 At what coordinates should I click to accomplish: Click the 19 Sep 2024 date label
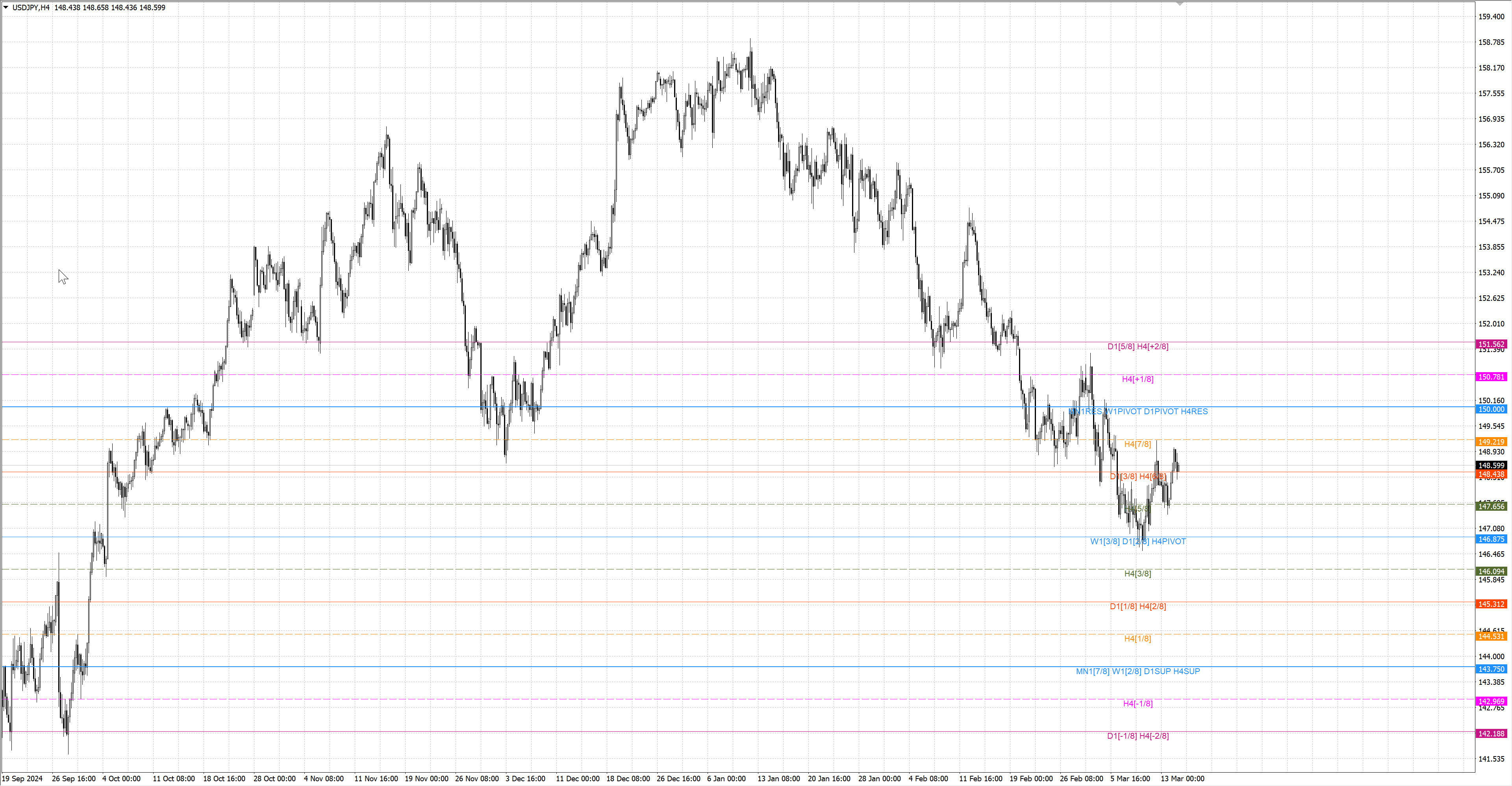tap(22, 779)
